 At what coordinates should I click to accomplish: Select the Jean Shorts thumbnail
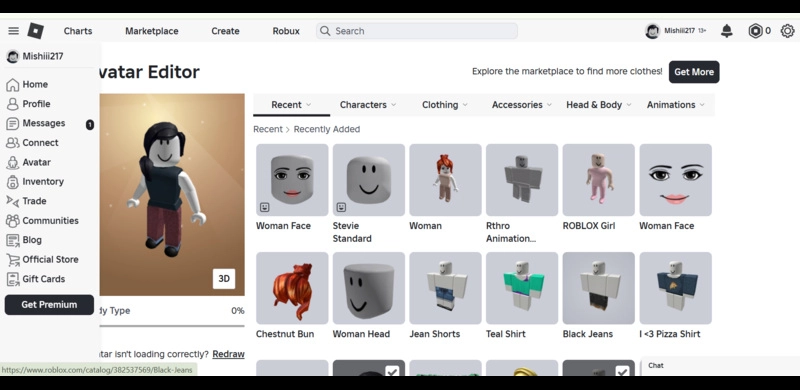pos(445,288)
